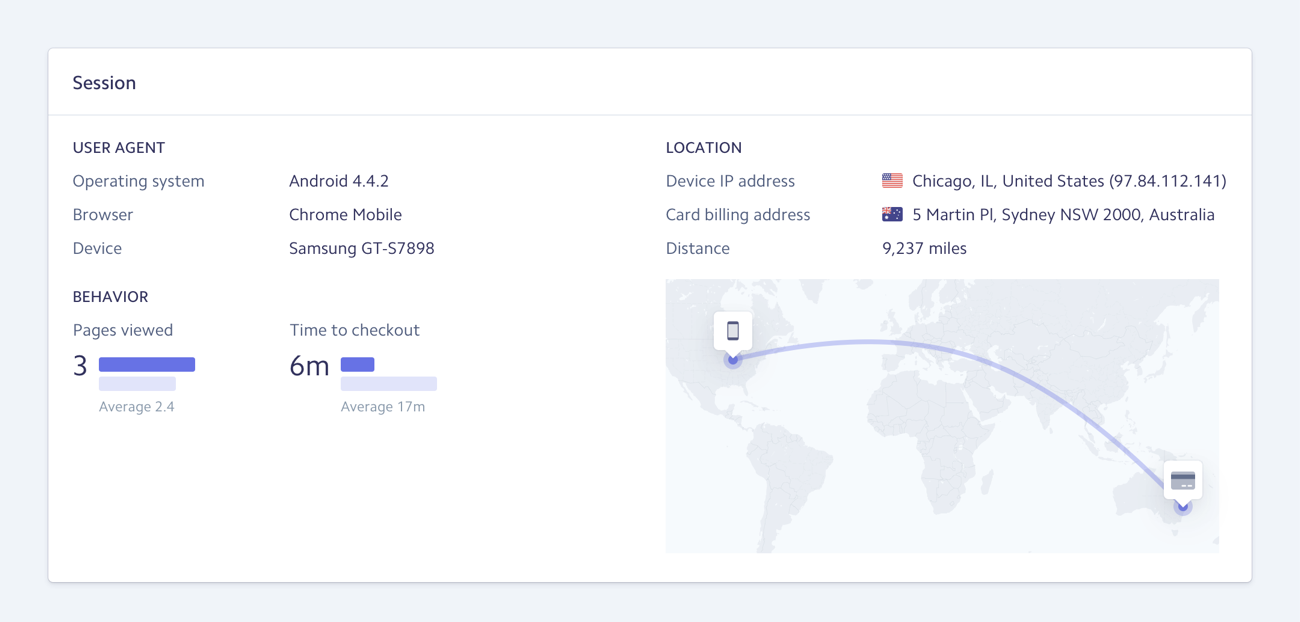Select the Average 2.4 text
Screen dimensions: 1300x622
click(x=137, y=407)
